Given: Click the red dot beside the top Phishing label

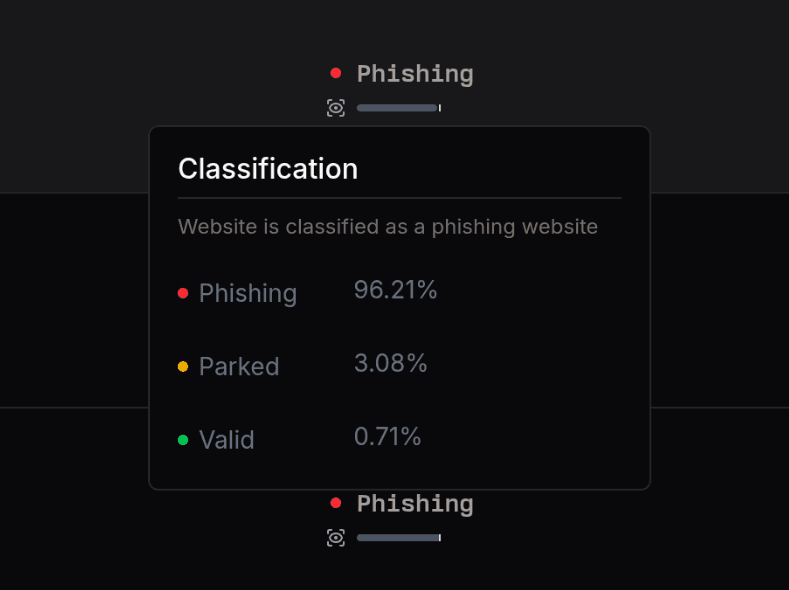Looking at the screenshot, I should (336, 73).
